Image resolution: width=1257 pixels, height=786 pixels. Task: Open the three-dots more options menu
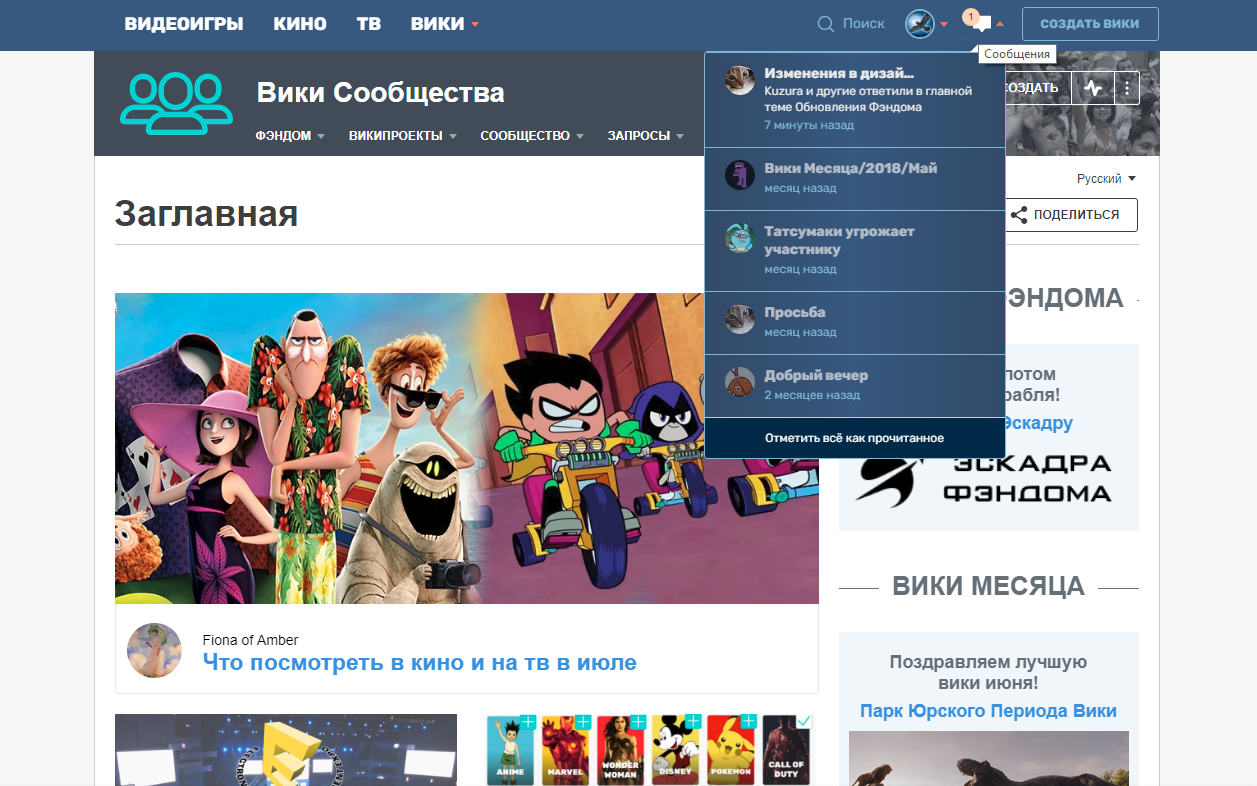(1127, 88)
